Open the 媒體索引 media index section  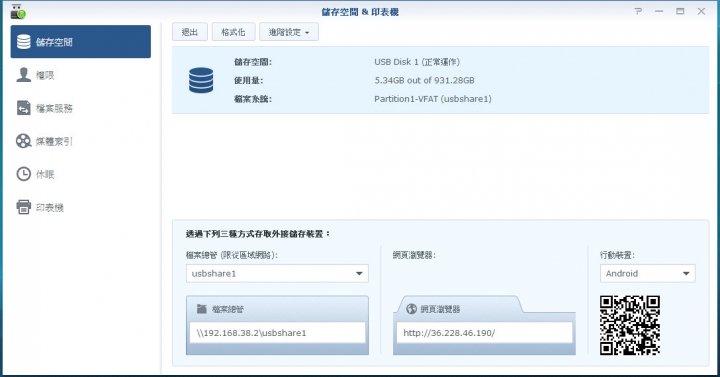coord(80,141)
